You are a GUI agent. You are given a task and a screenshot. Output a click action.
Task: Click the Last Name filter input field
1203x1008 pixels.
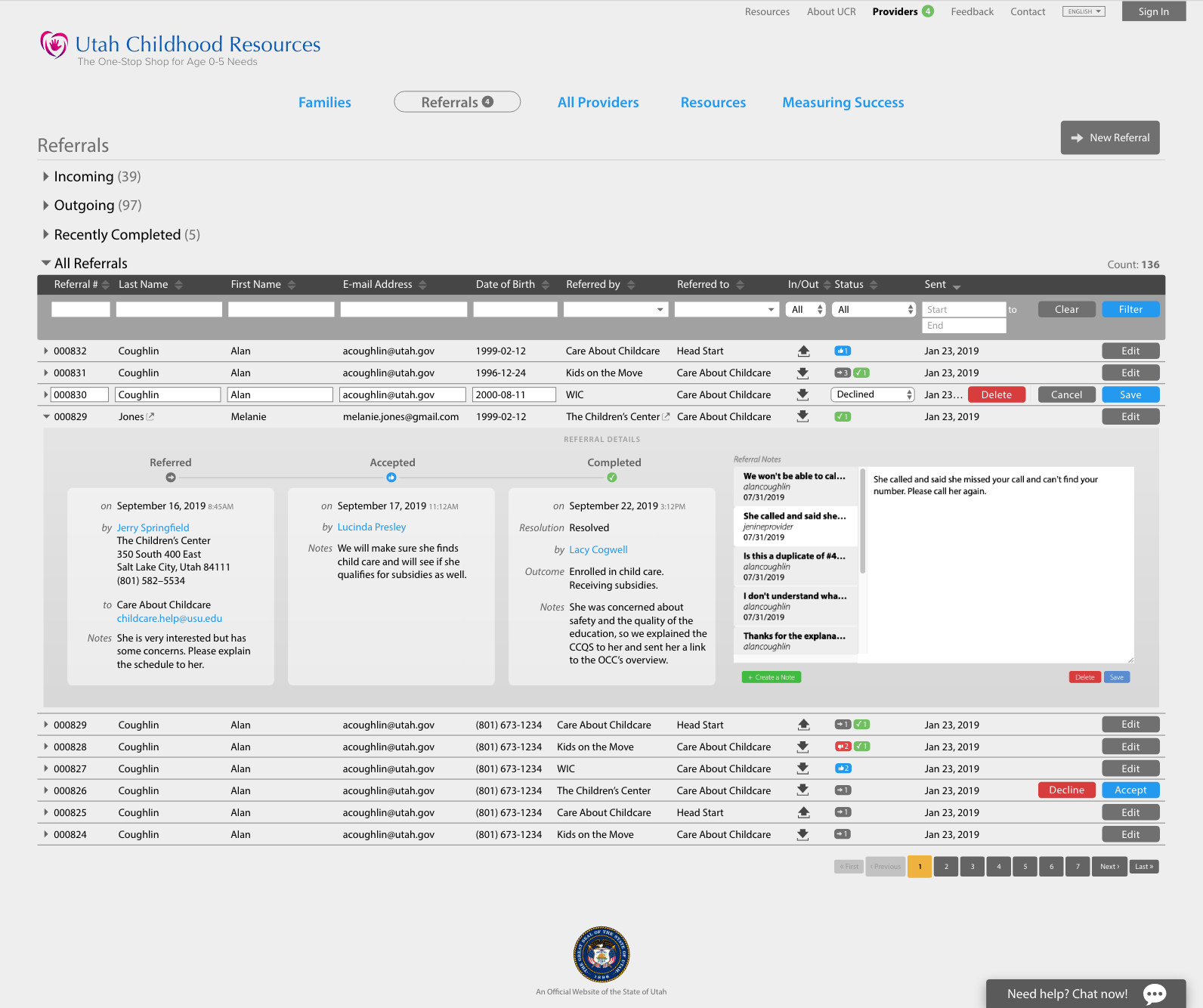coord(169,309)
